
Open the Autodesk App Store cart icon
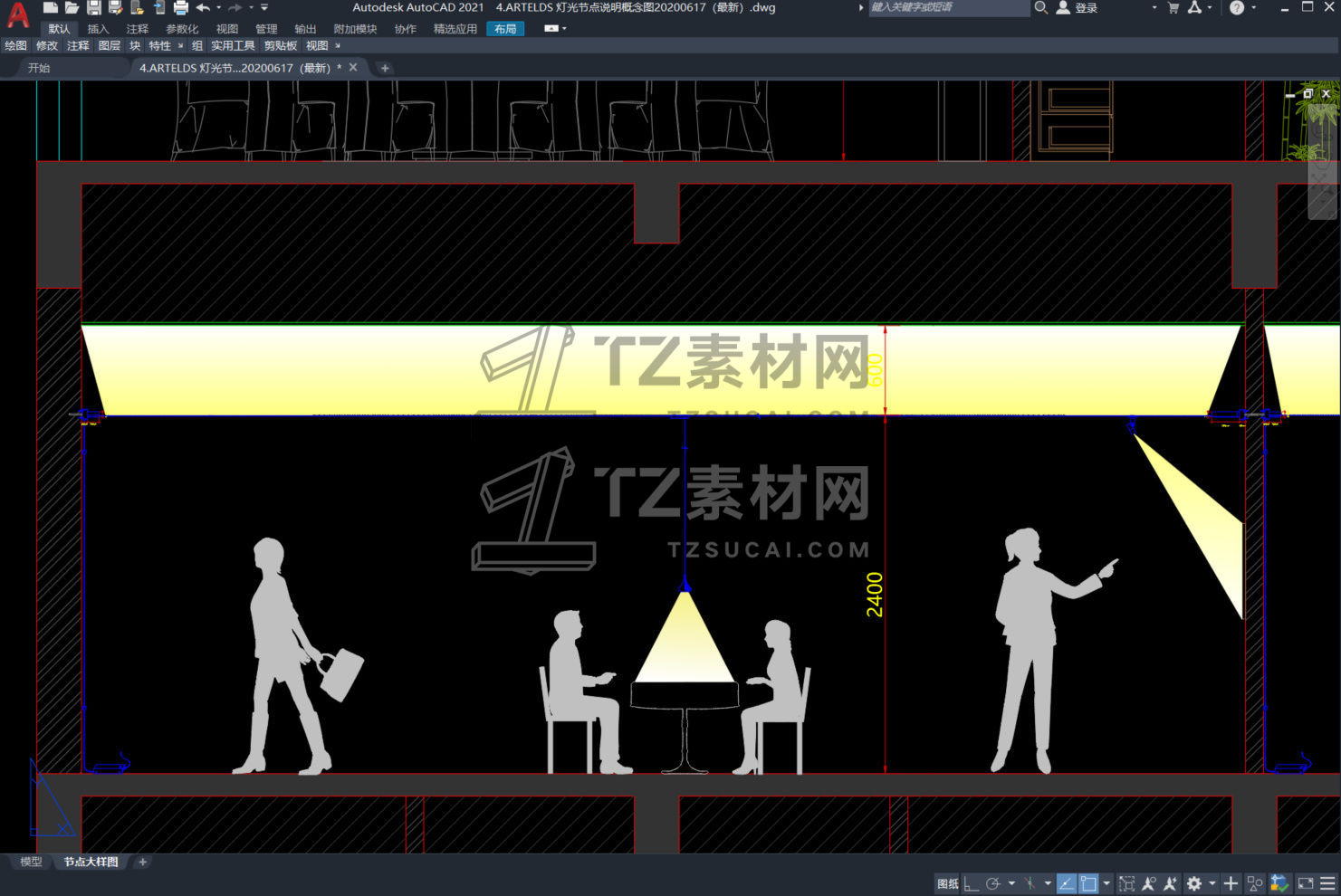tap(1173, 7)
